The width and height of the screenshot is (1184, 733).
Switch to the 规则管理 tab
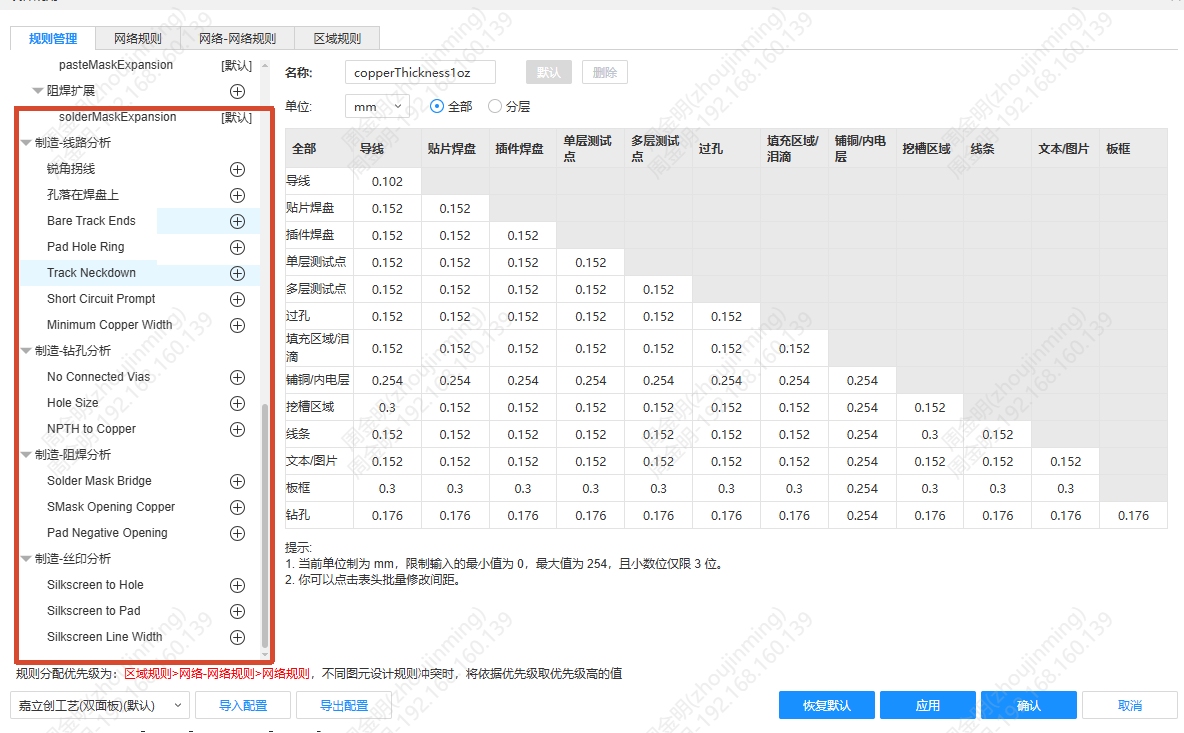pos(53,38)
